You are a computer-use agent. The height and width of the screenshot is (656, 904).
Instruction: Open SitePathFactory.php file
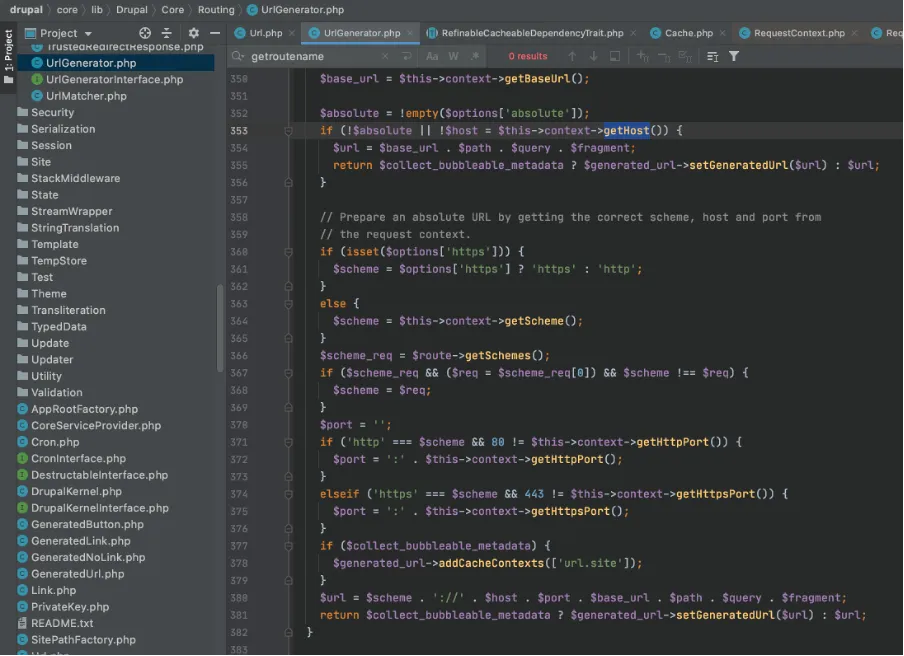click(x=77, y=640)
